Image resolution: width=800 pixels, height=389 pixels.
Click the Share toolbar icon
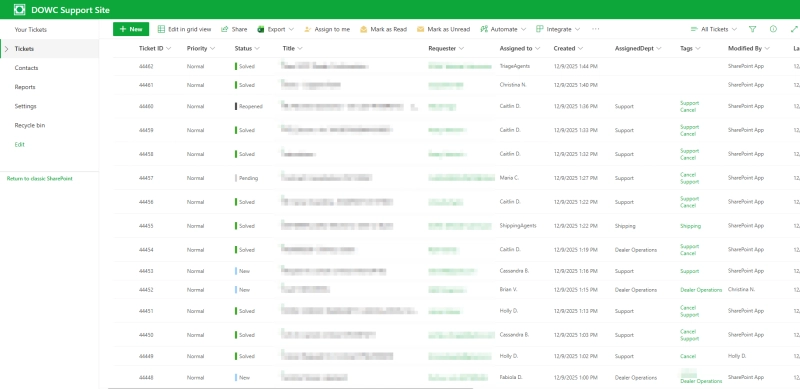point(224,29)
